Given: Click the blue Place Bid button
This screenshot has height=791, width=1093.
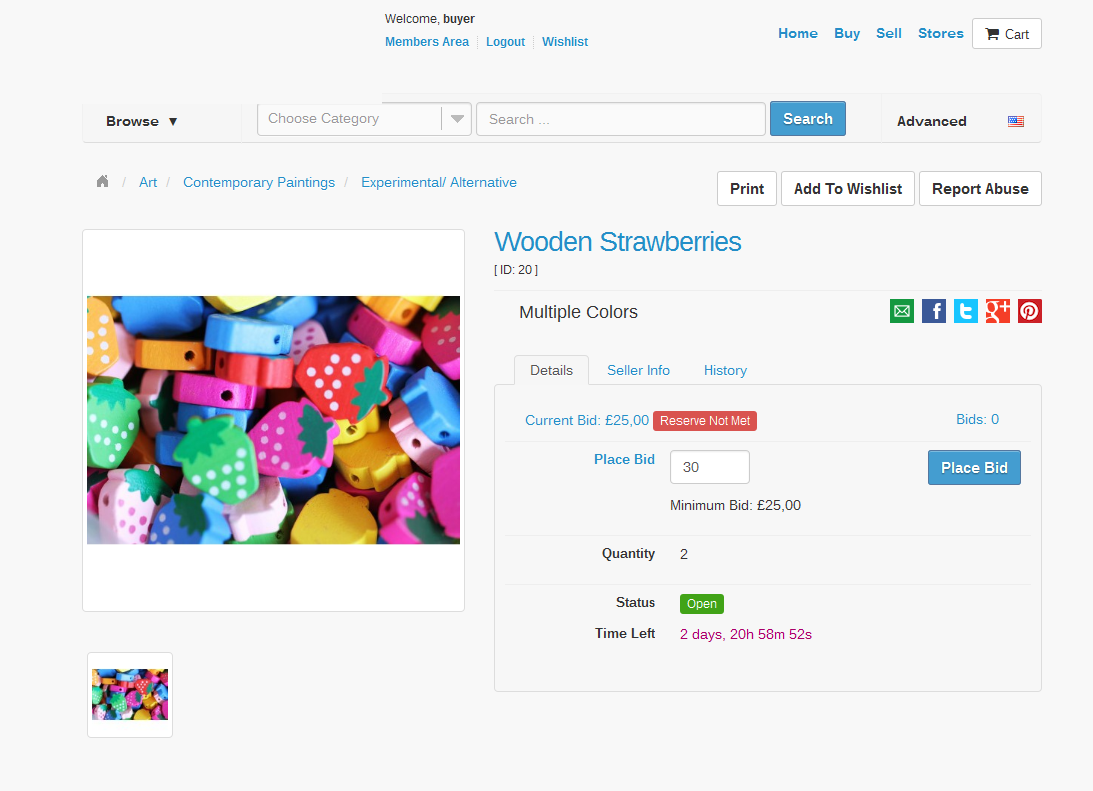Looking at the screenshot, I should tap(974, 468).
